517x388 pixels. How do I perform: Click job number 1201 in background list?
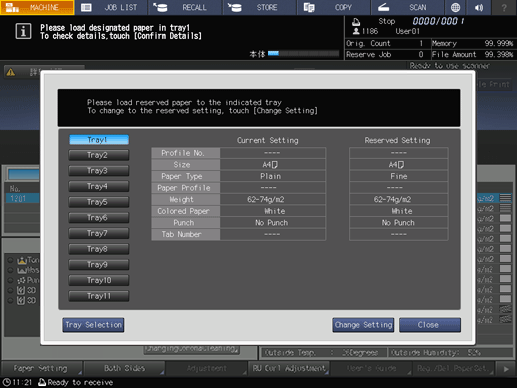click(x=22, y=199)
